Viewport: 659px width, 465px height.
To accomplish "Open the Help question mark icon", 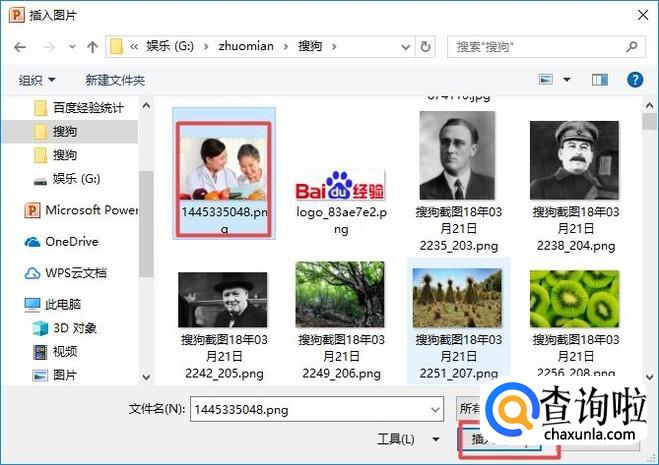I will click(x=634, y=79).
